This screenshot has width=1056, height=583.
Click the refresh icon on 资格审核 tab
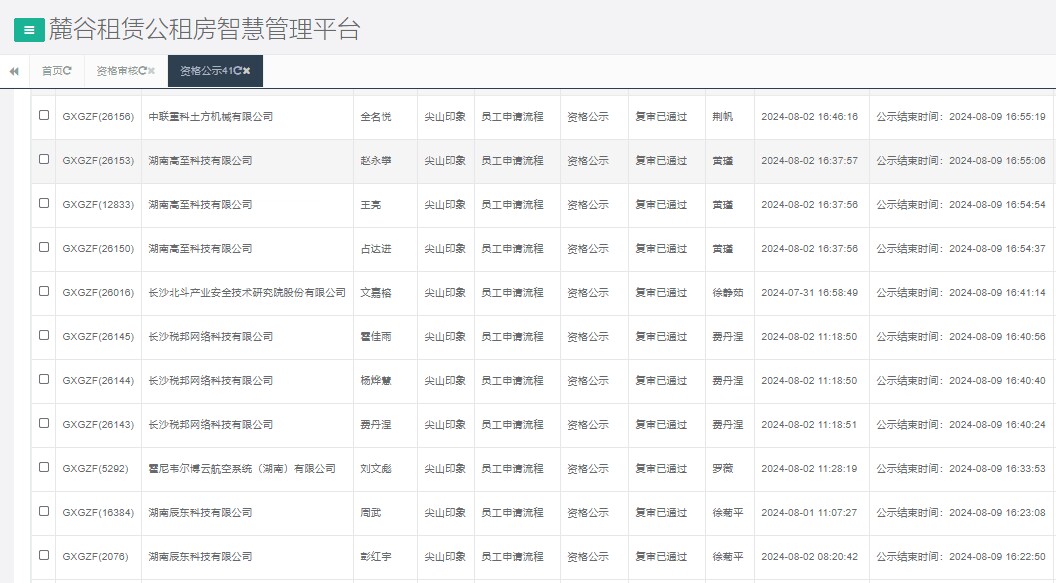click(x=143, y=71)
